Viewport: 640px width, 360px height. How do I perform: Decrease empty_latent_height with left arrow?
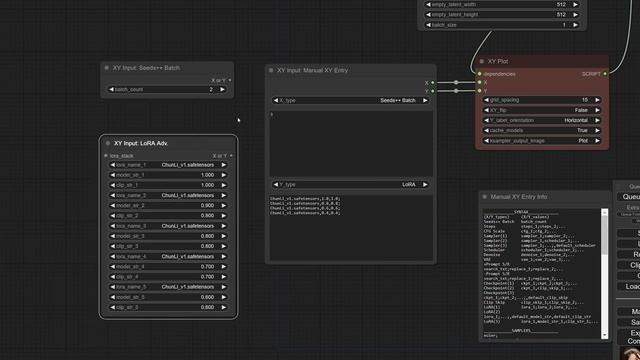coord(428,15)
